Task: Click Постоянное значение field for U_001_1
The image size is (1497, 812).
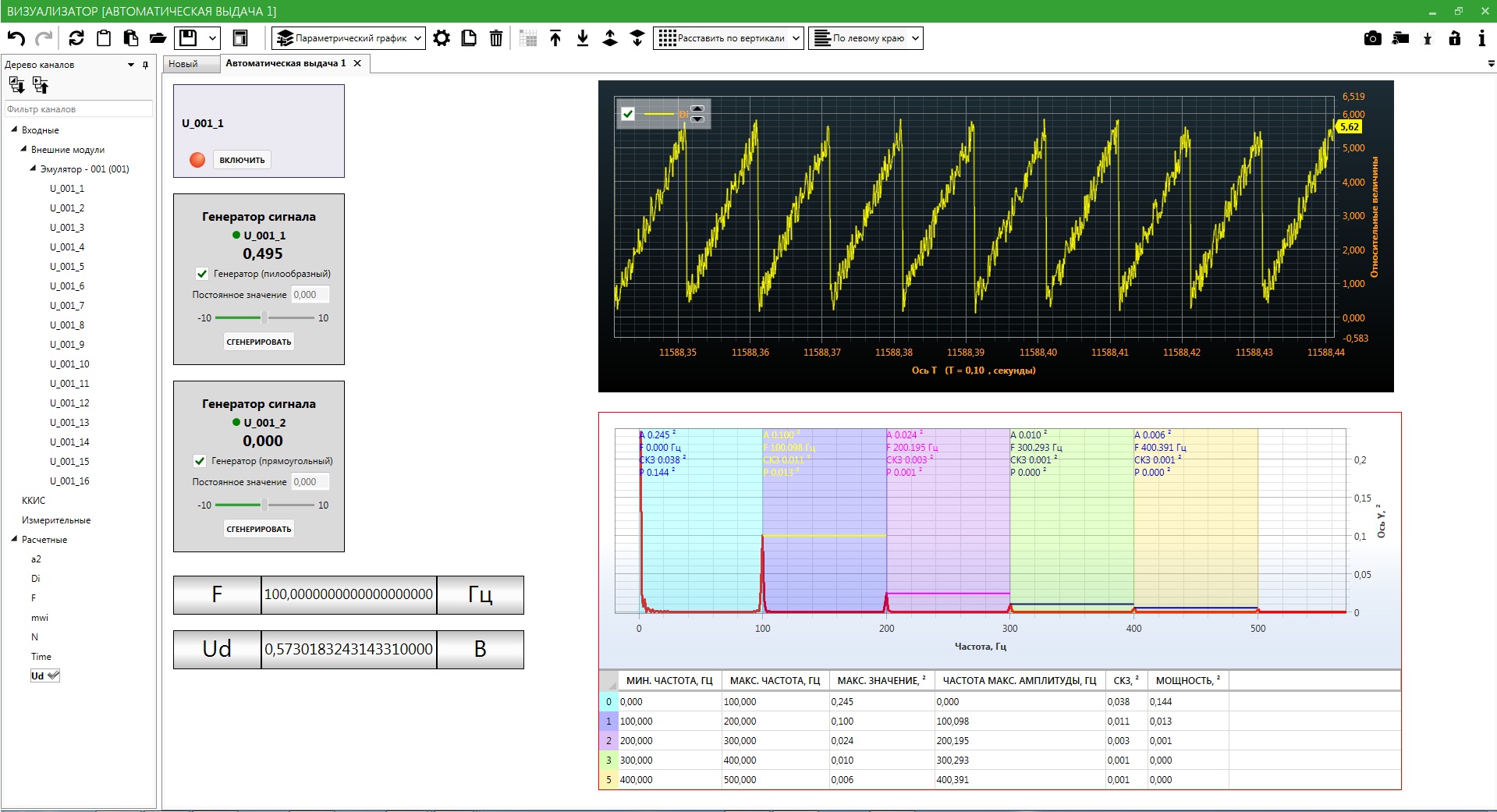Action: (310, 295)
